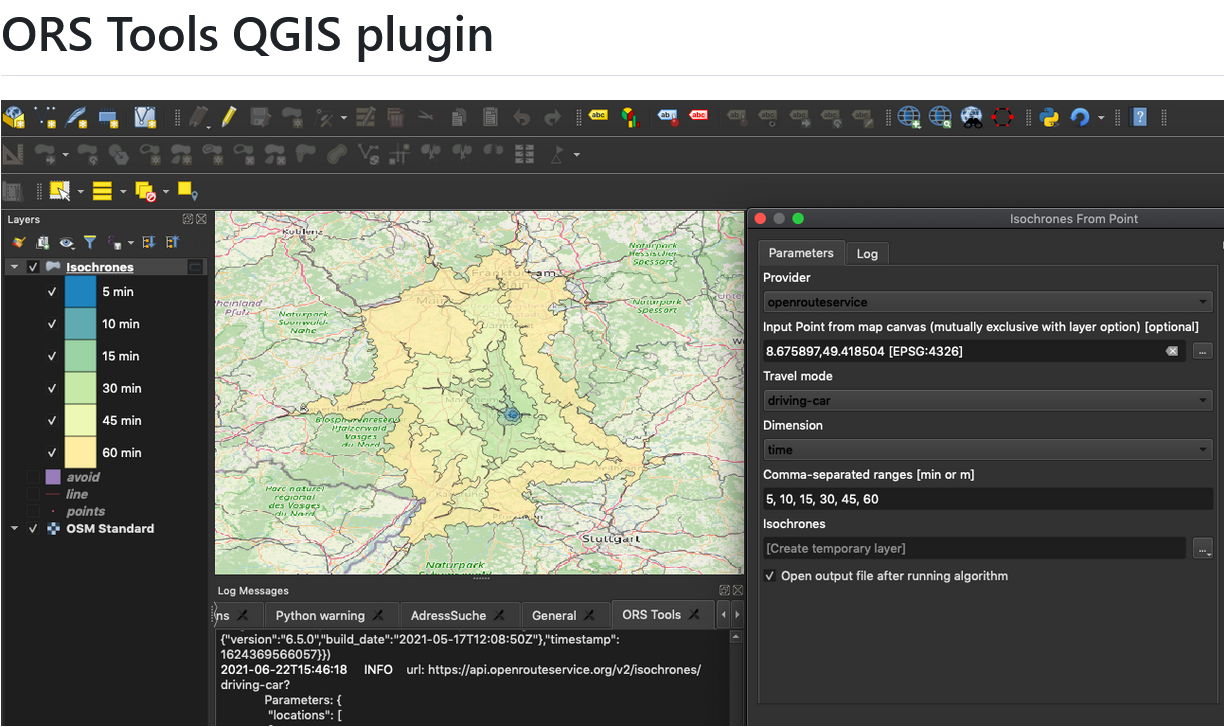Click the comma-separated ranges input field
This screenshot has width=1224, height=727.
[x=987, y=498]
